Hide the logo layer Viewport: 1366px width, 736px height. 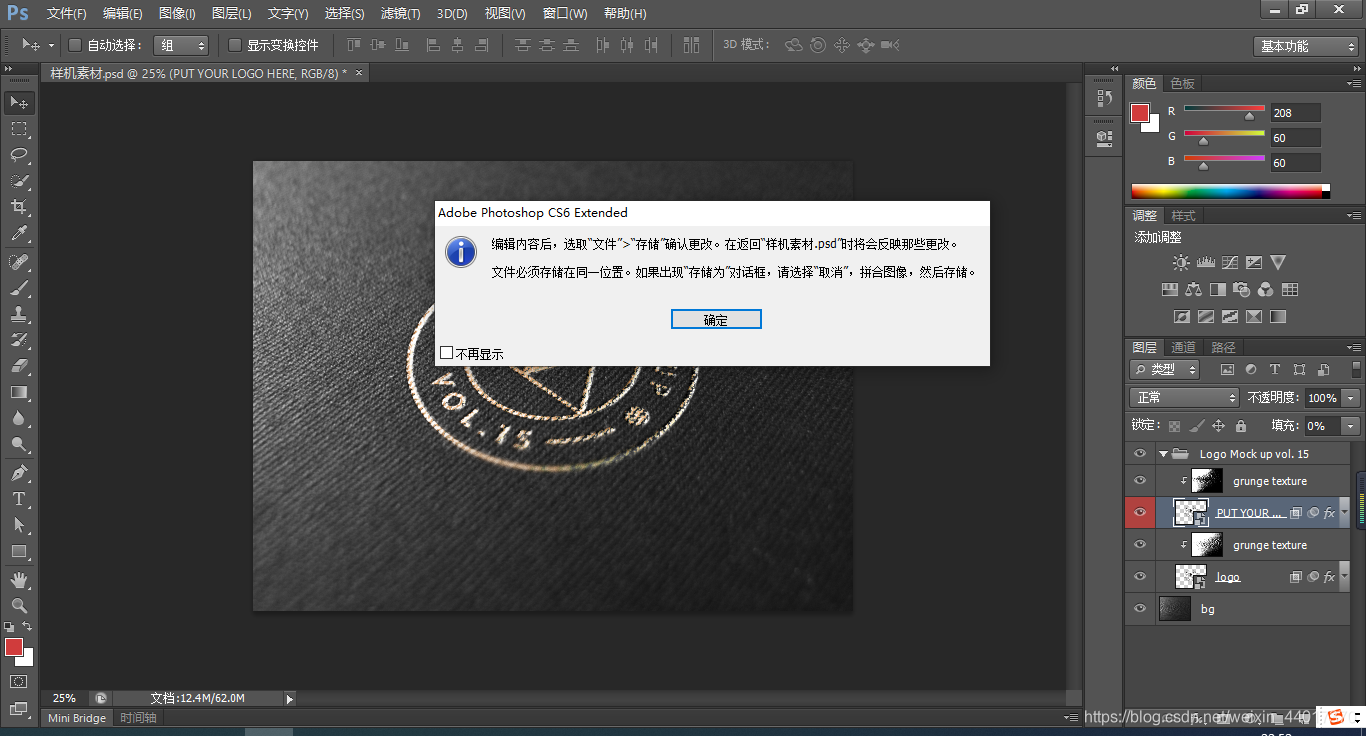[1139, 577]
